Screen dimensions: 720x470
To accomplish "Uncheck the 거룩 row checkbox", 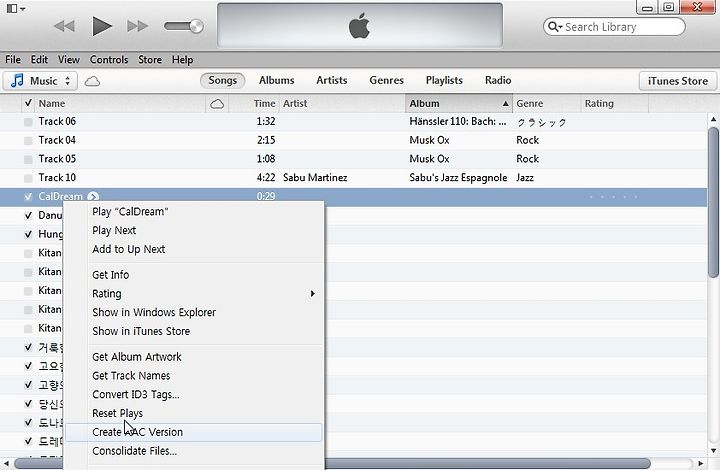I will (28, 347).
